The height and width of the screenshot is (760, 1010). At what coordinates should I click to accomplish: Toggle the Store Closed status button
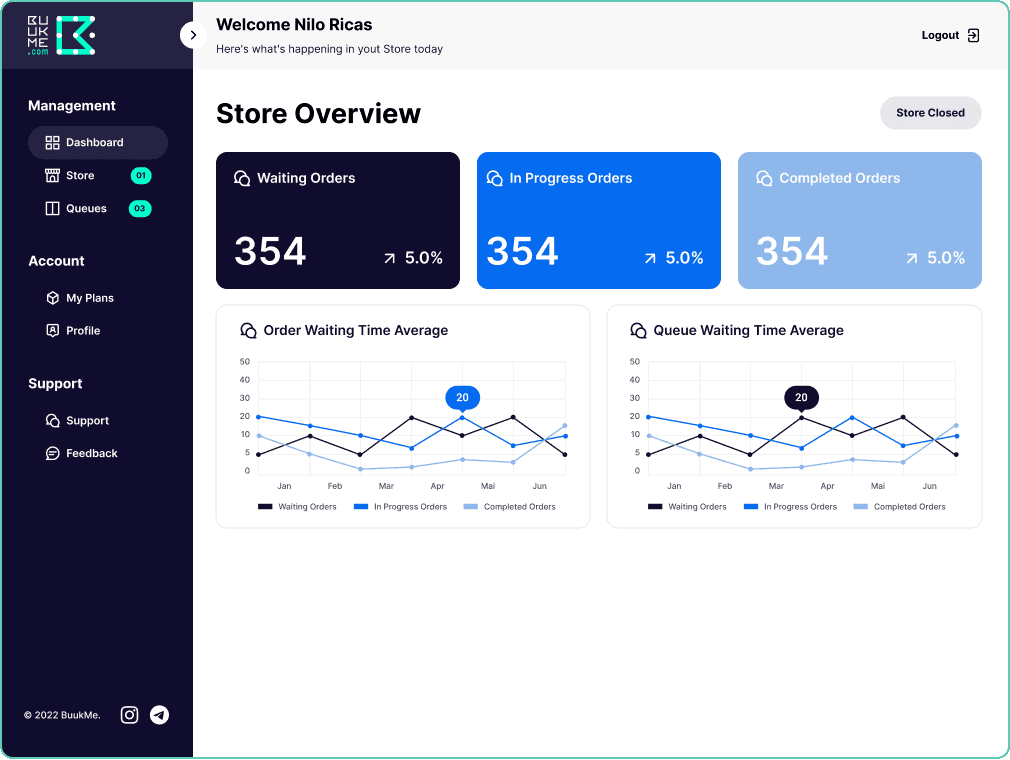(x=931, y=113)
